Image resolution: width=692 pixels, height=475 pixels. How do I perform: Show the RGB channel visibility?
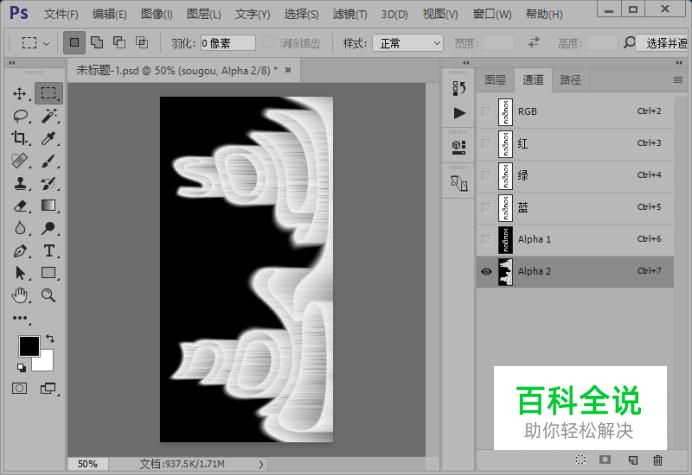(486, 112)
